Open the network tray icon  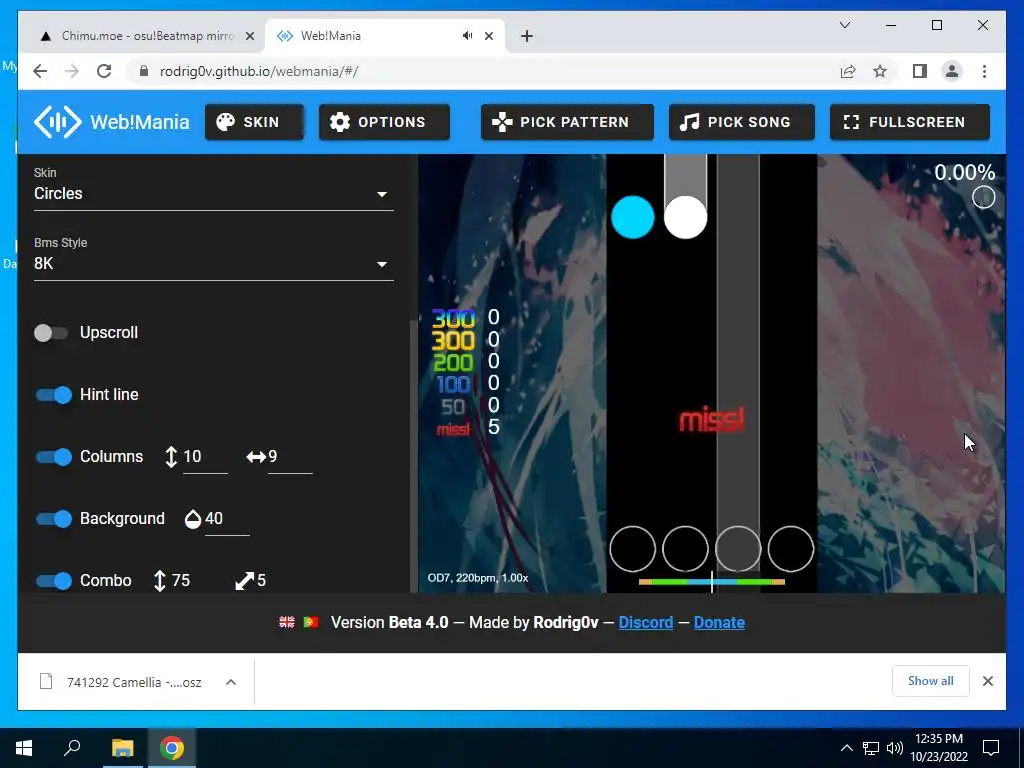click(x=871, y=748)
